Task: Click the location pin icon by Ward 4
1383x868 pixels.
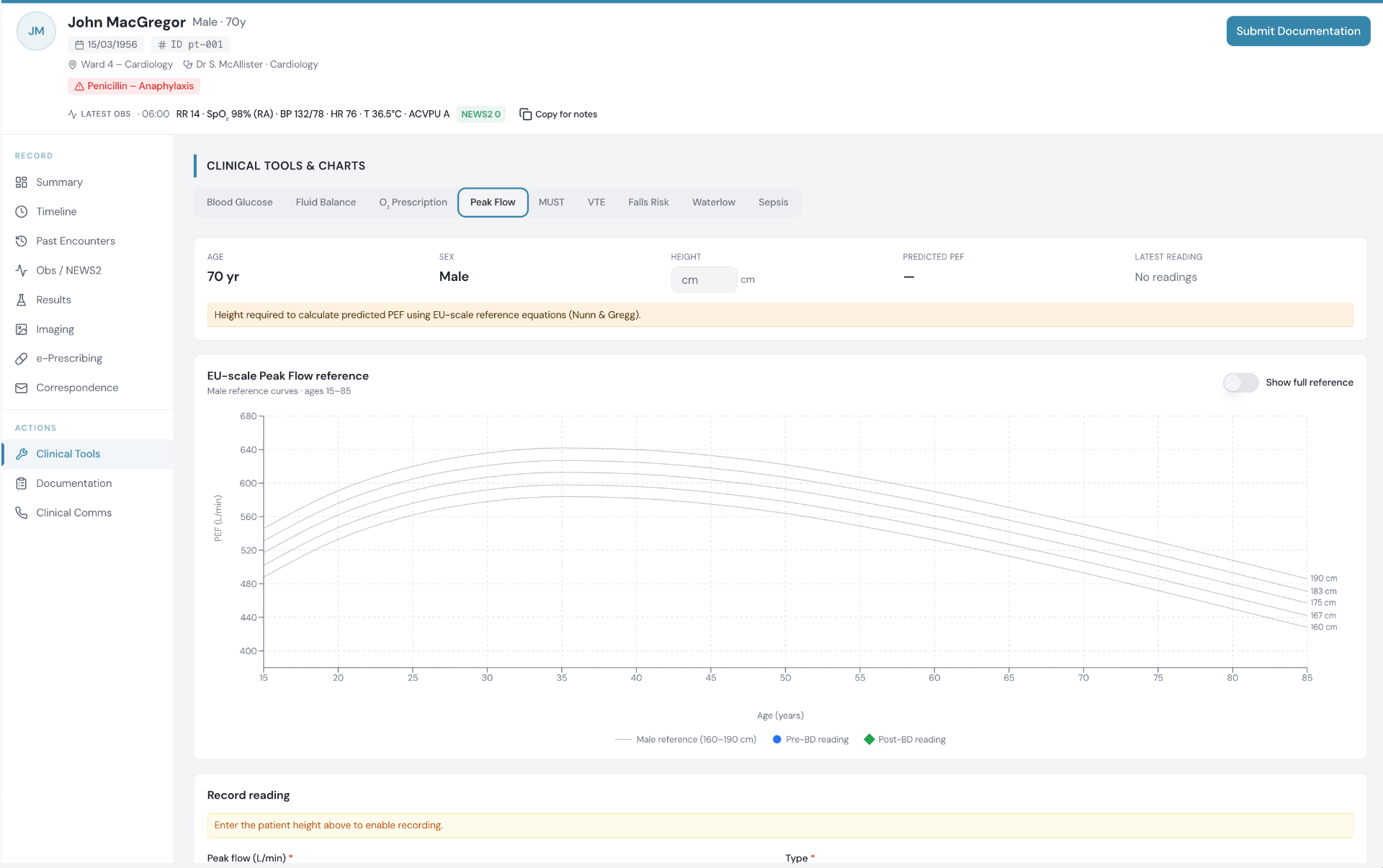Action: coord(73,65)
